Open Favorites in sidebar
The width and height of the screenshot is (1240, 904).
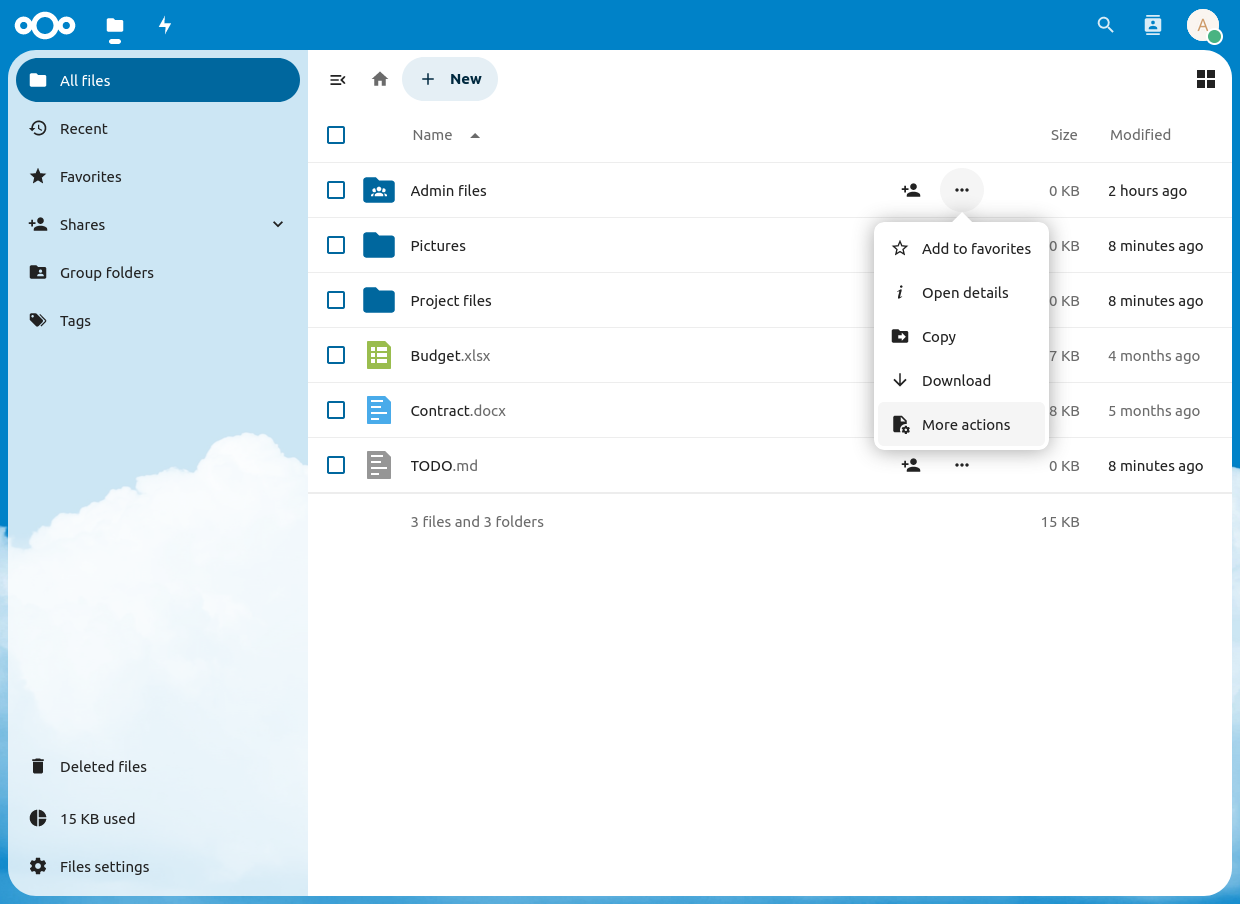tap(158, 176)
